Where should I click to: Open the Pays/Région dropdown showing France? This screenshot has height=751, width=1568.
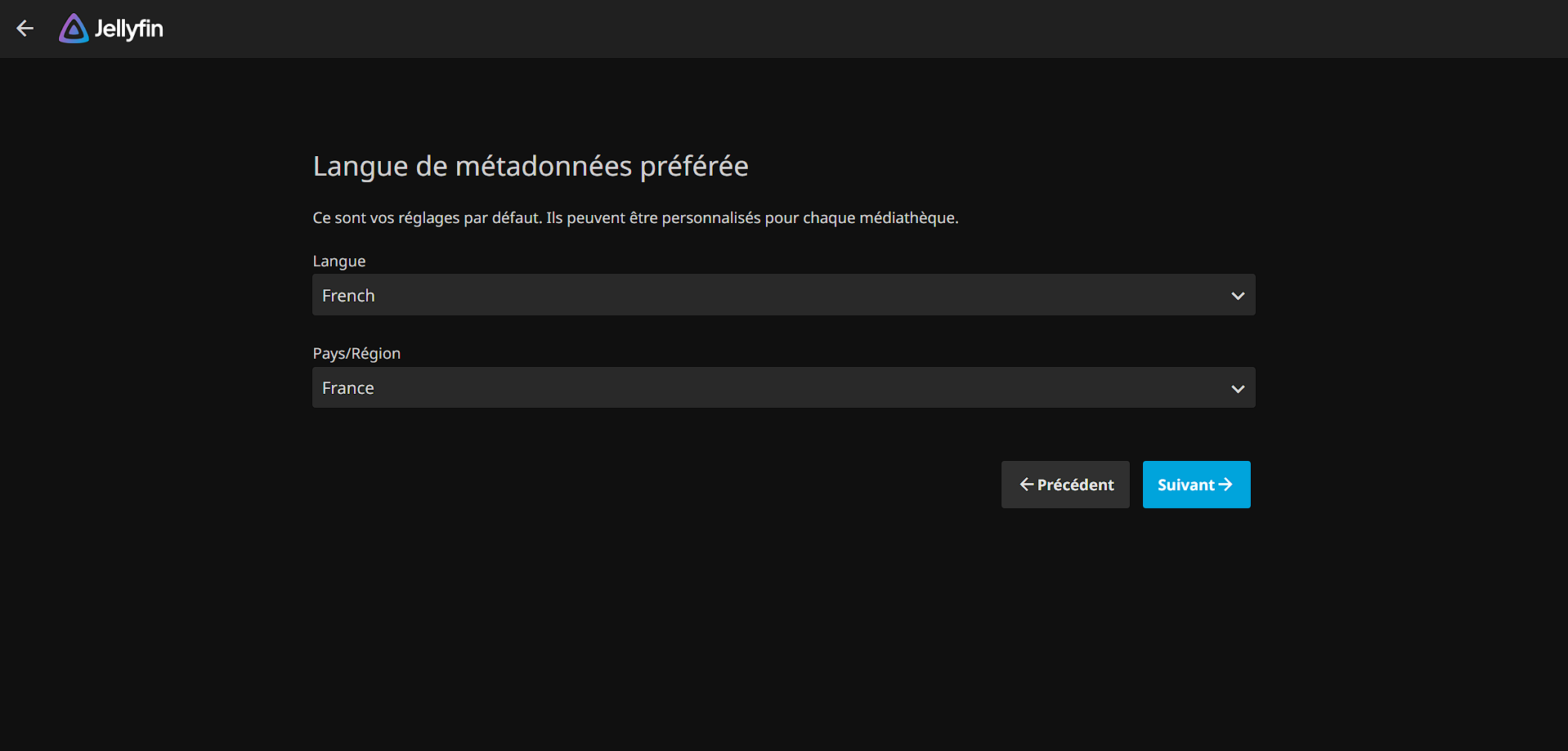pyautogui.click(x=783, y=387)
